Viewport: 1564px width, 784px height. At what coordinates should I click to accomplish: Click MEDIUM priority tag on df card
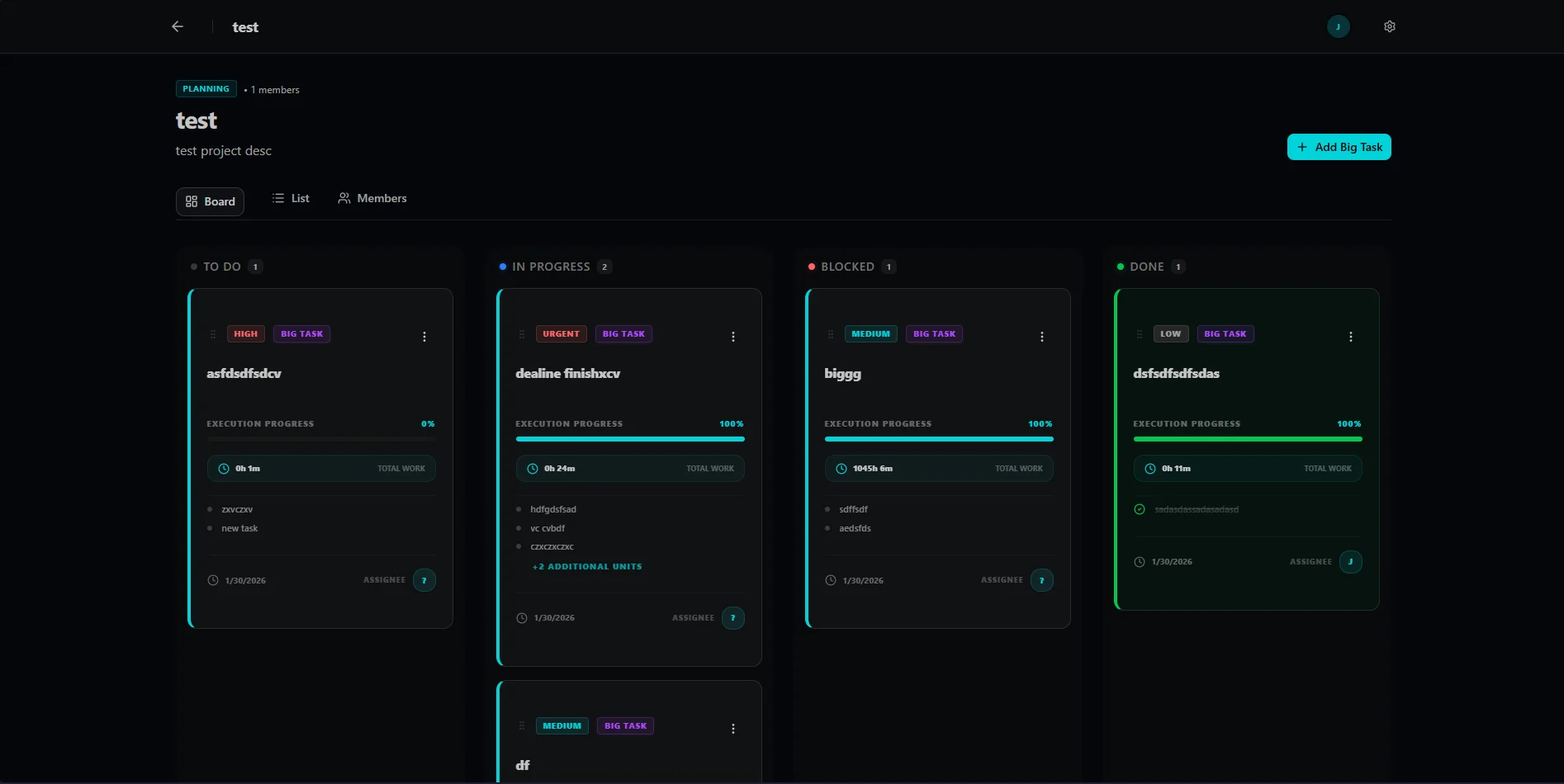[x=562, y=726]
